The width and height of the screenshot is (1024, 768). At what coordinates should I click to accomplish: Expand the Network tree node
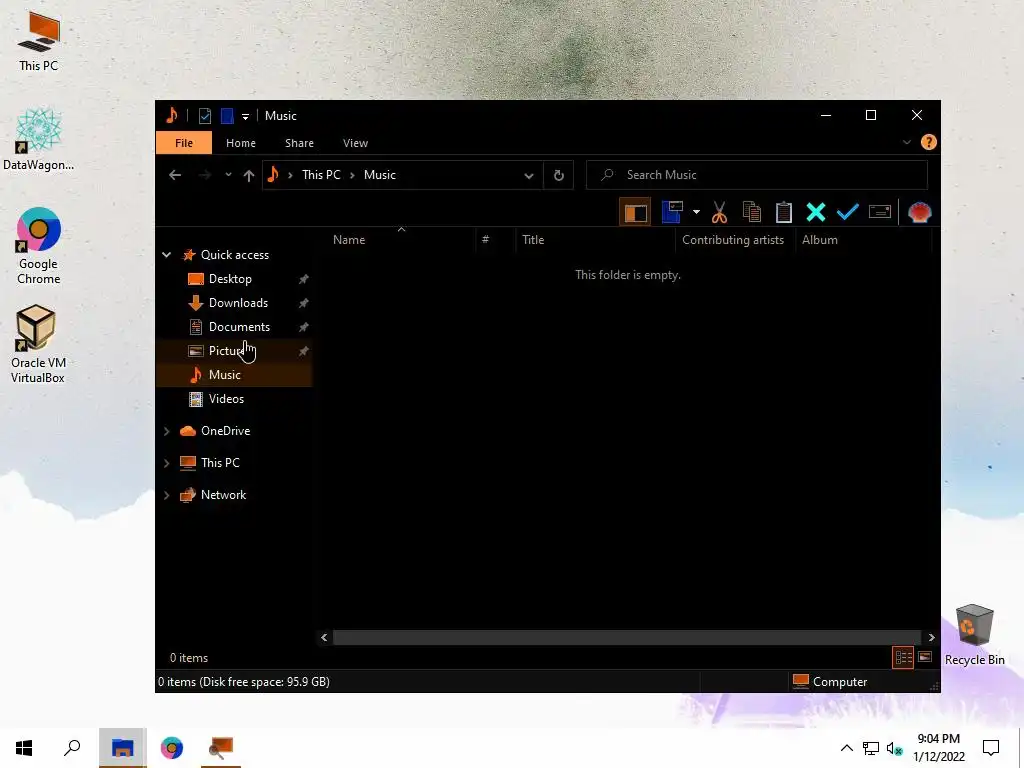[x=167, y=495]
